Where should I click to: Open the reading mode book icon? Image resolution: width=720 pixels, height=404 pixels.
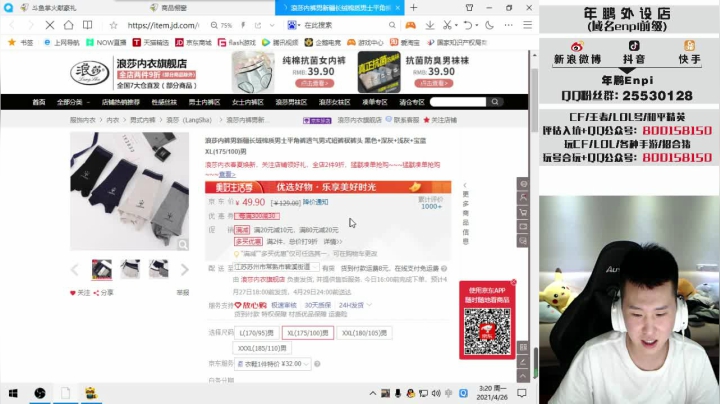click(87, 25)
